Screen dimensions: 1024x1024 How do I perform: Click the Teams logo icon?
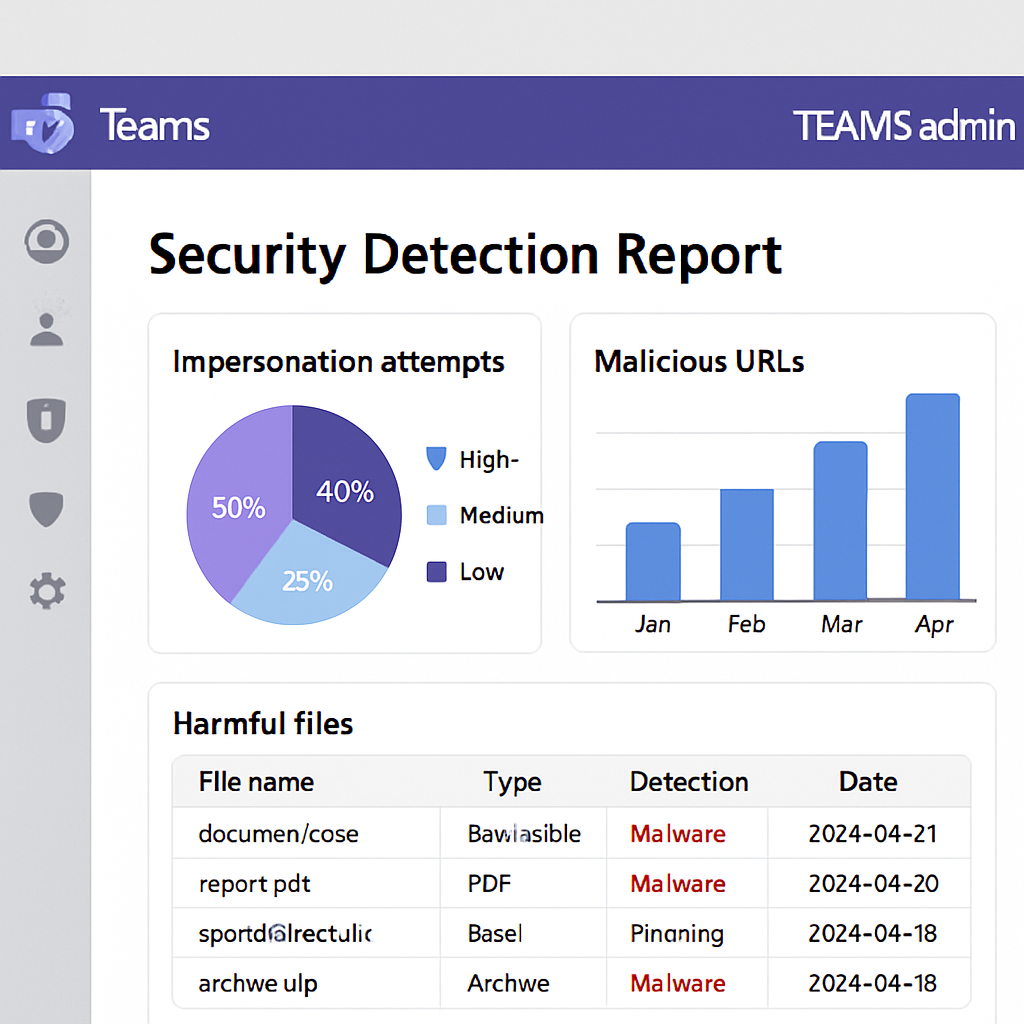point(42,123)
